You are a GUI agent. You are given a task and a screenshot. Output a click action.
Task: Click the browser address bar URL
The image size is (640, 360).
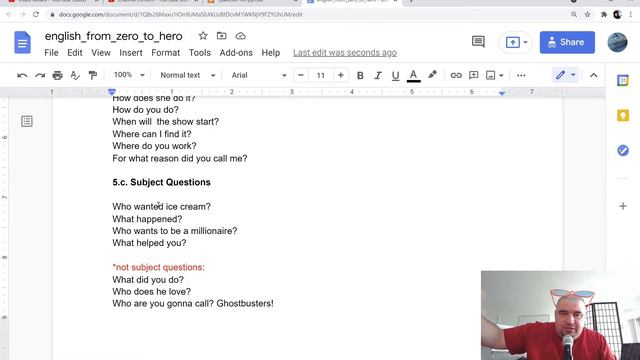pyautogui.click(x=180, y=14)
